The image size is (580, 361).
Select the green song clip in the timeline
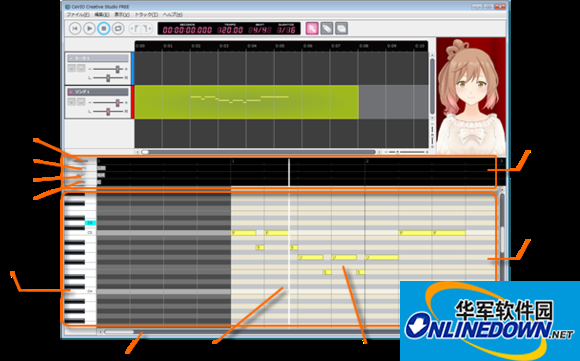pyautogui.click(x=246, y=102)
